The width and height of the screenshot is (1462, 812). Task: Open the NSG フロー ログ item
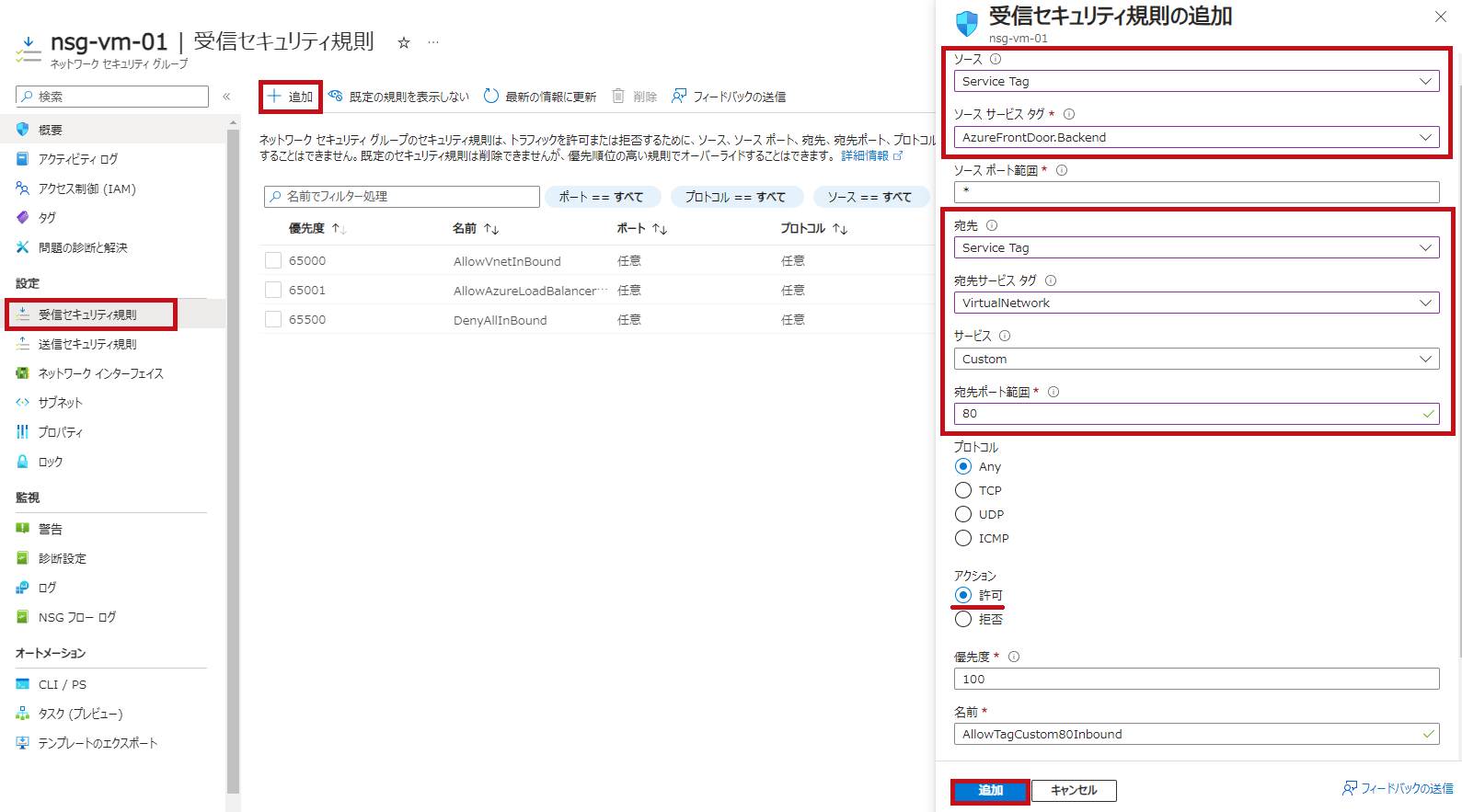coord(113,617)
